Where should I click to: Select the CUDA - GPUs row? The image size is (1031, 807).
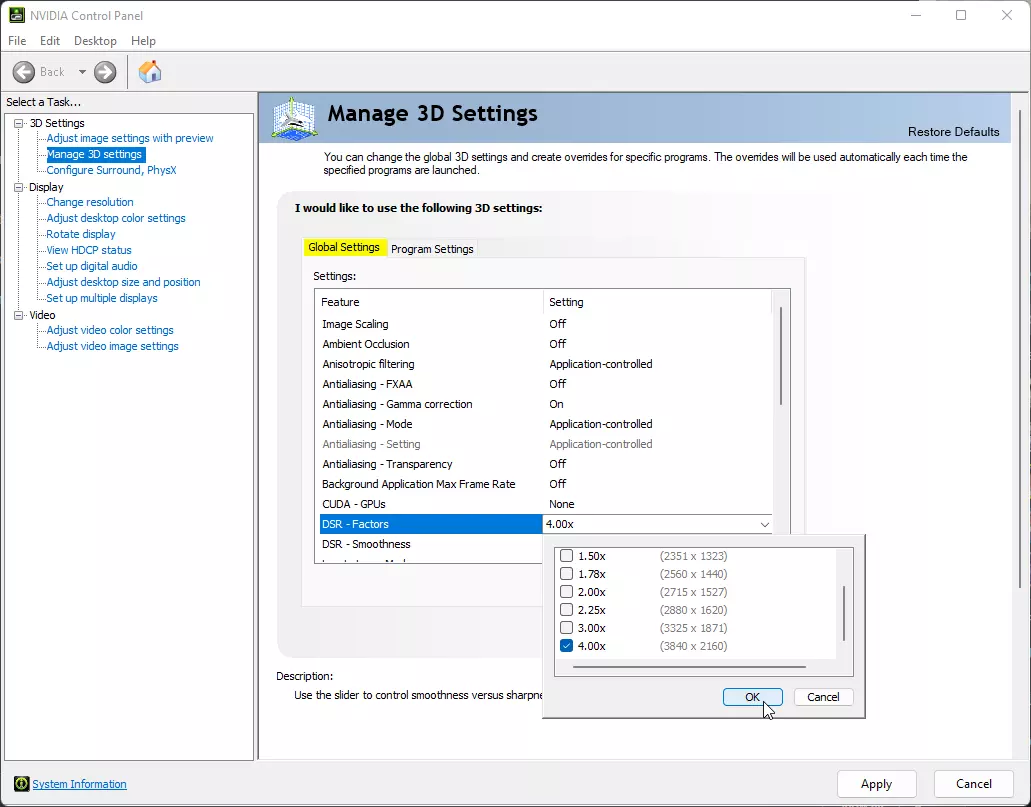544,504
